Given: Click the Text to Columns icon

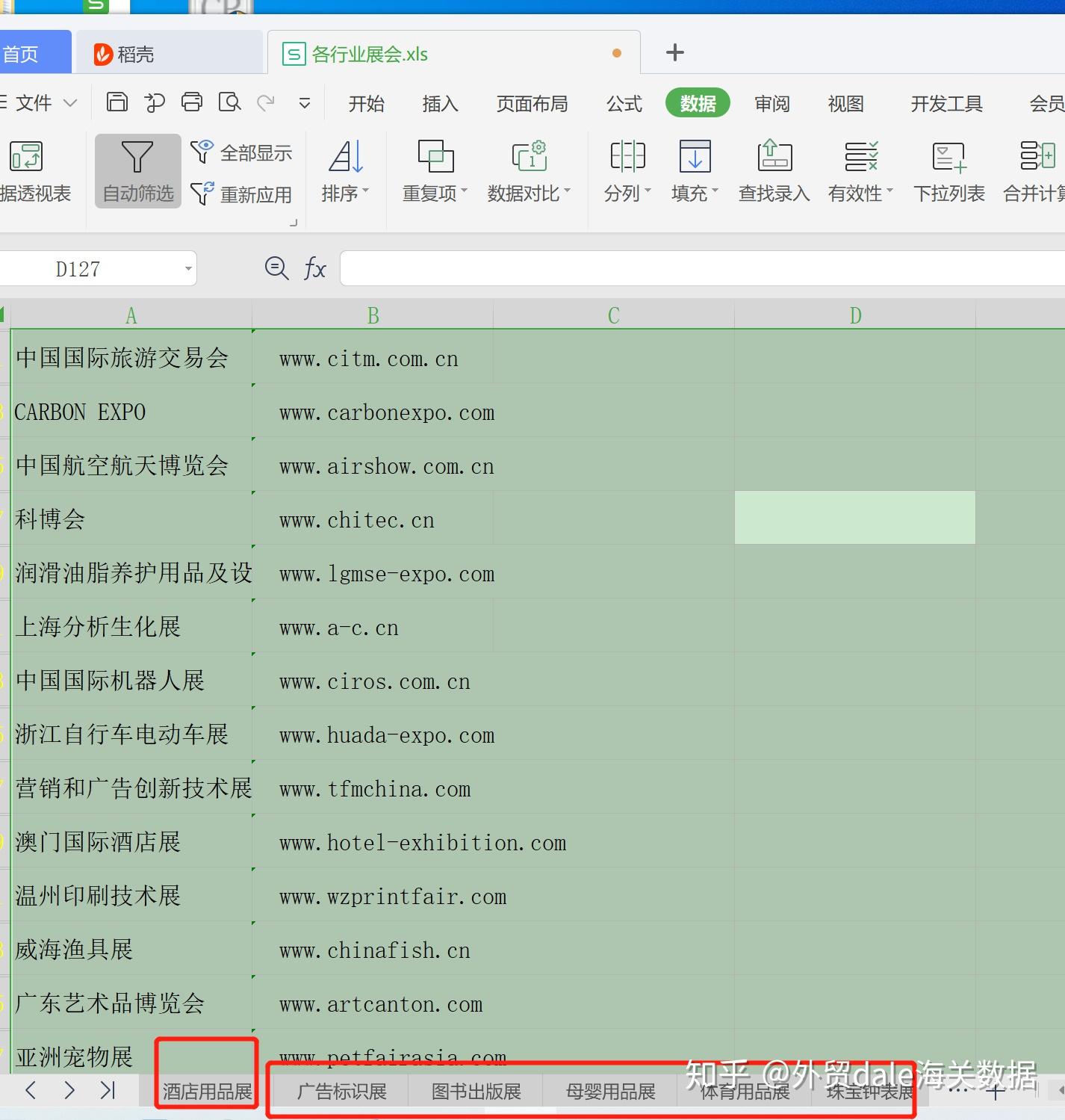Looking at the screenshot, I should coord(627,156).
